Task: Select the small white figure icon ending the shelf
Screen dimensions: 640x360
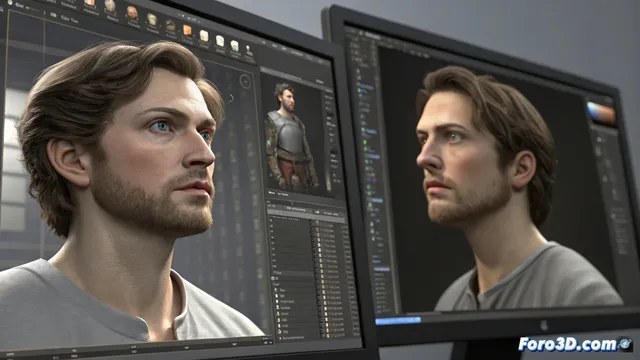Action: [249, 51]
